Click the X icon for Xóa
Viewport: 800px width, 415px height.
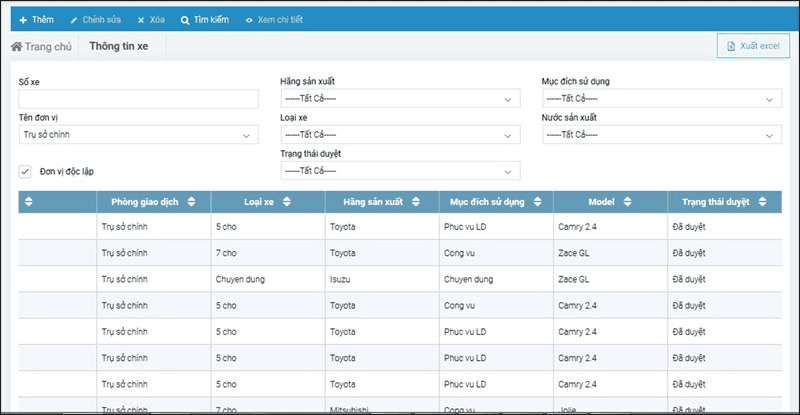click(141, 20)
